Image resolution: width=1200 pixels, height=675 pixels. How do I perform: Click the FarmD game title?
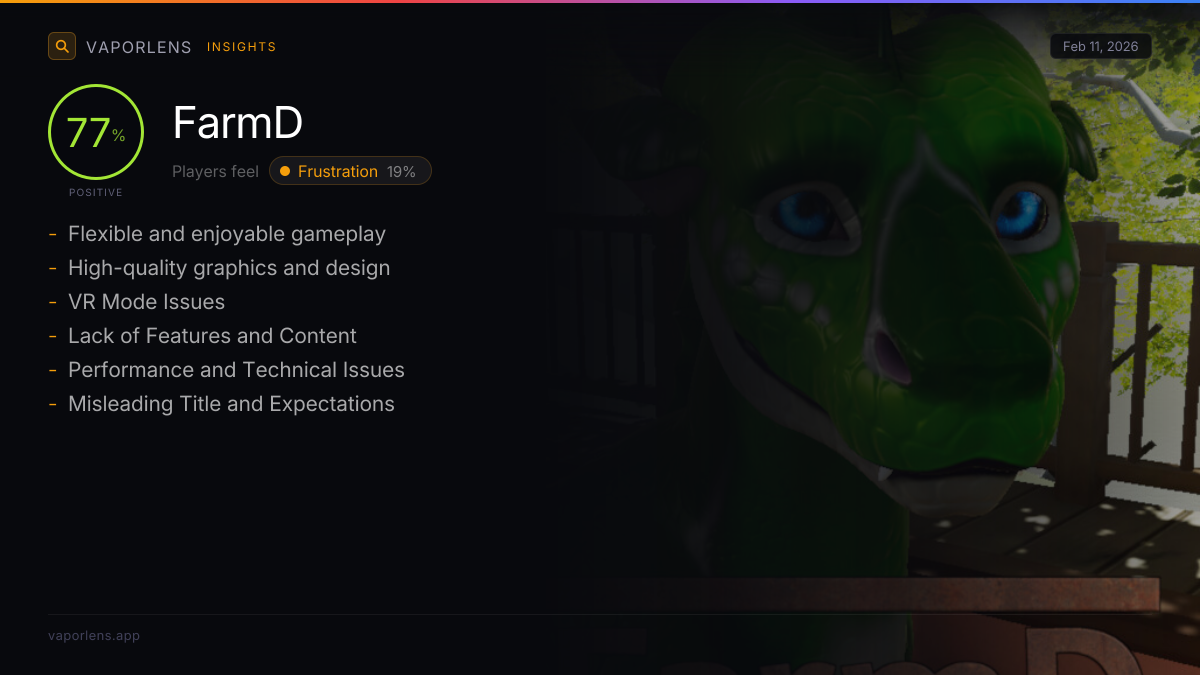(238, 123)
